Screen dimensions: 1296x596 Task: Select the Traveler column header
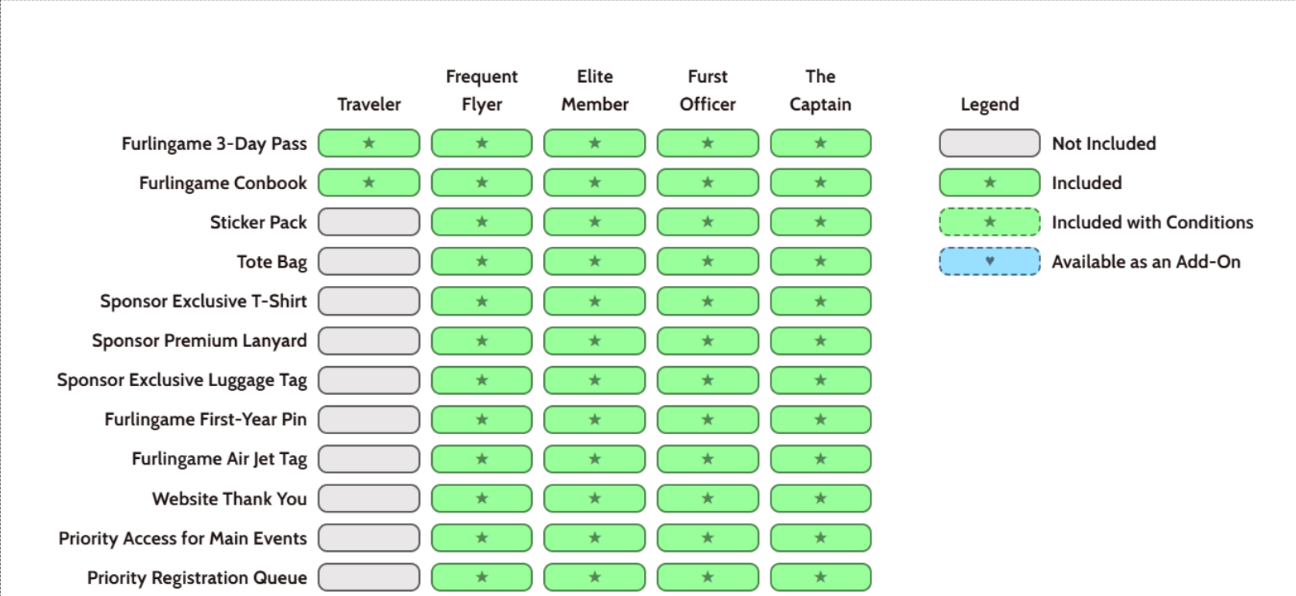[x=369, y=105]
